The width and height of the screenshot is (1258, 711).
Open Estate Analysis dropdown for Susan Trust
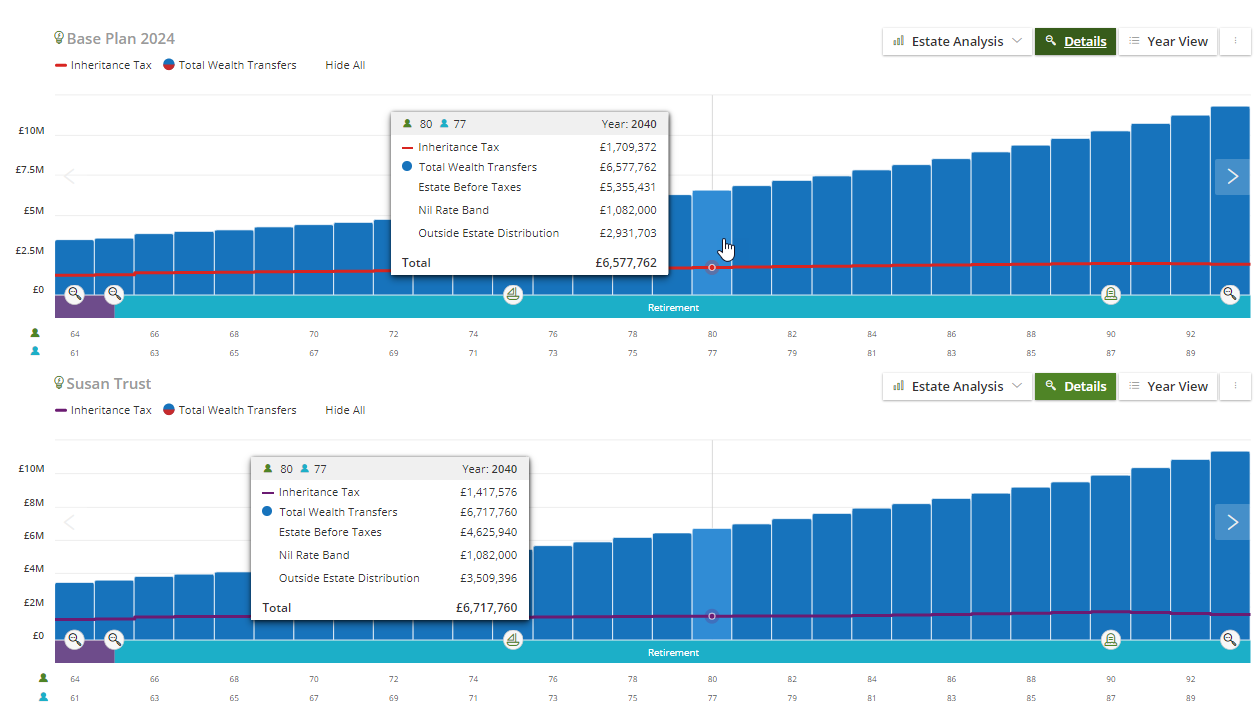(x=957, y=386)
